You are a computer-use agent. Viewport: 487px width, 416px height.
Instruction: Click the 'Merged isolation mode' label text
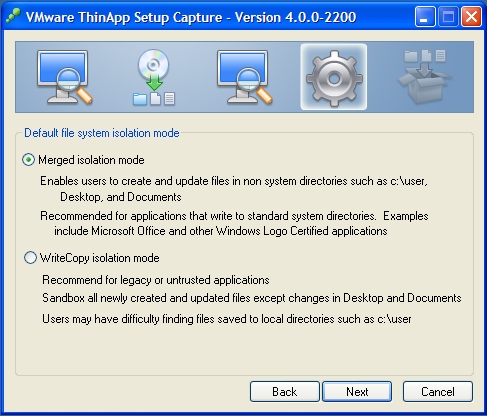(x=91, y=160)
